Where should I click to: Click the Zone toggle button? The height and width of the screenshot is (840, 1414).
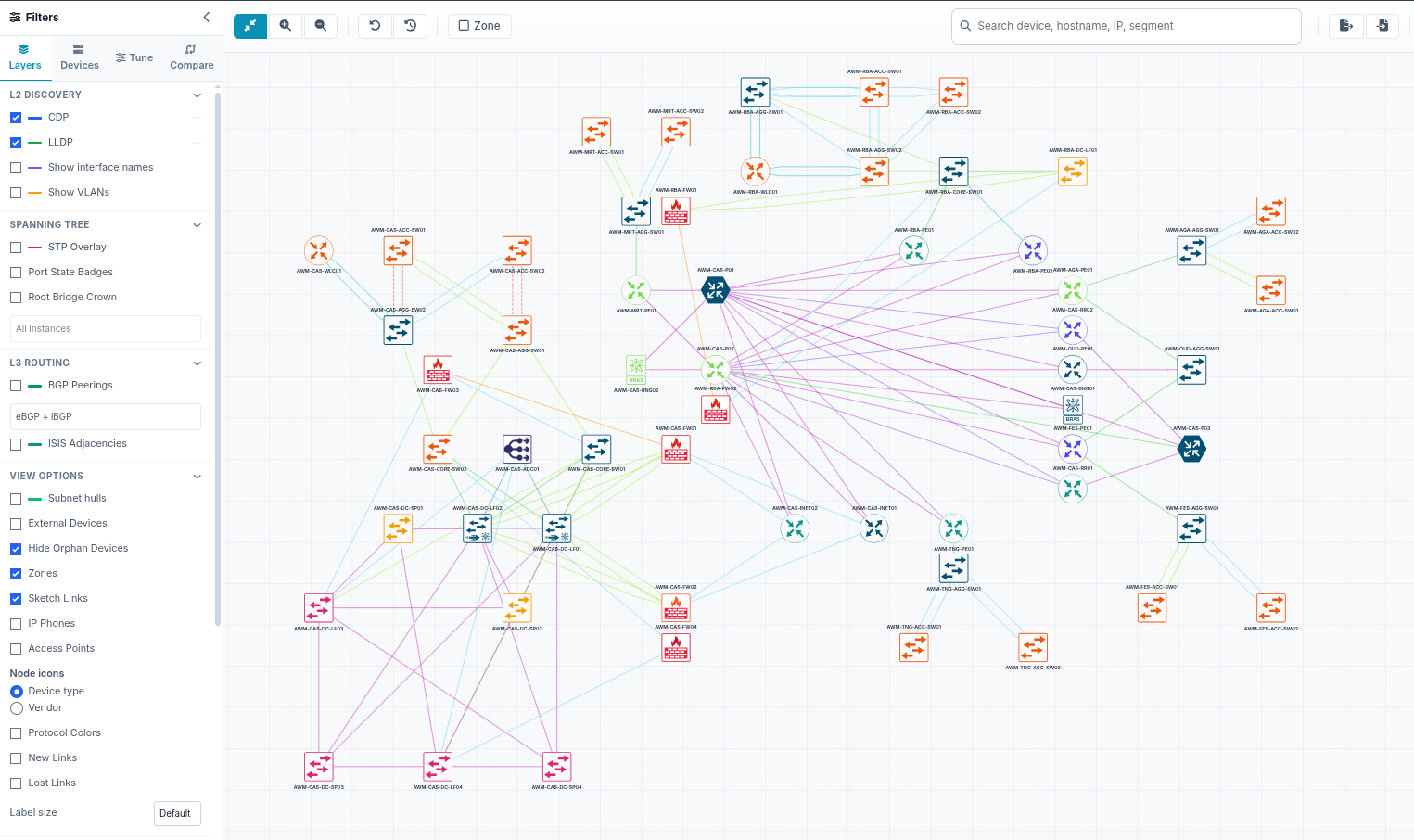(x=479, y=26)
